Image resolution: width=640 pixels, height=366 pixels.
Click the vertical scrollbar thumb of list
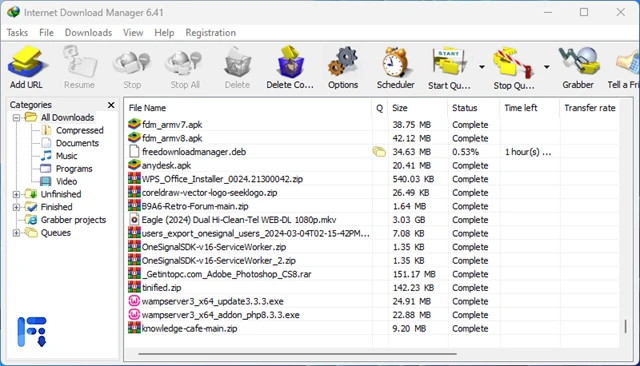(x=625, y=326)
